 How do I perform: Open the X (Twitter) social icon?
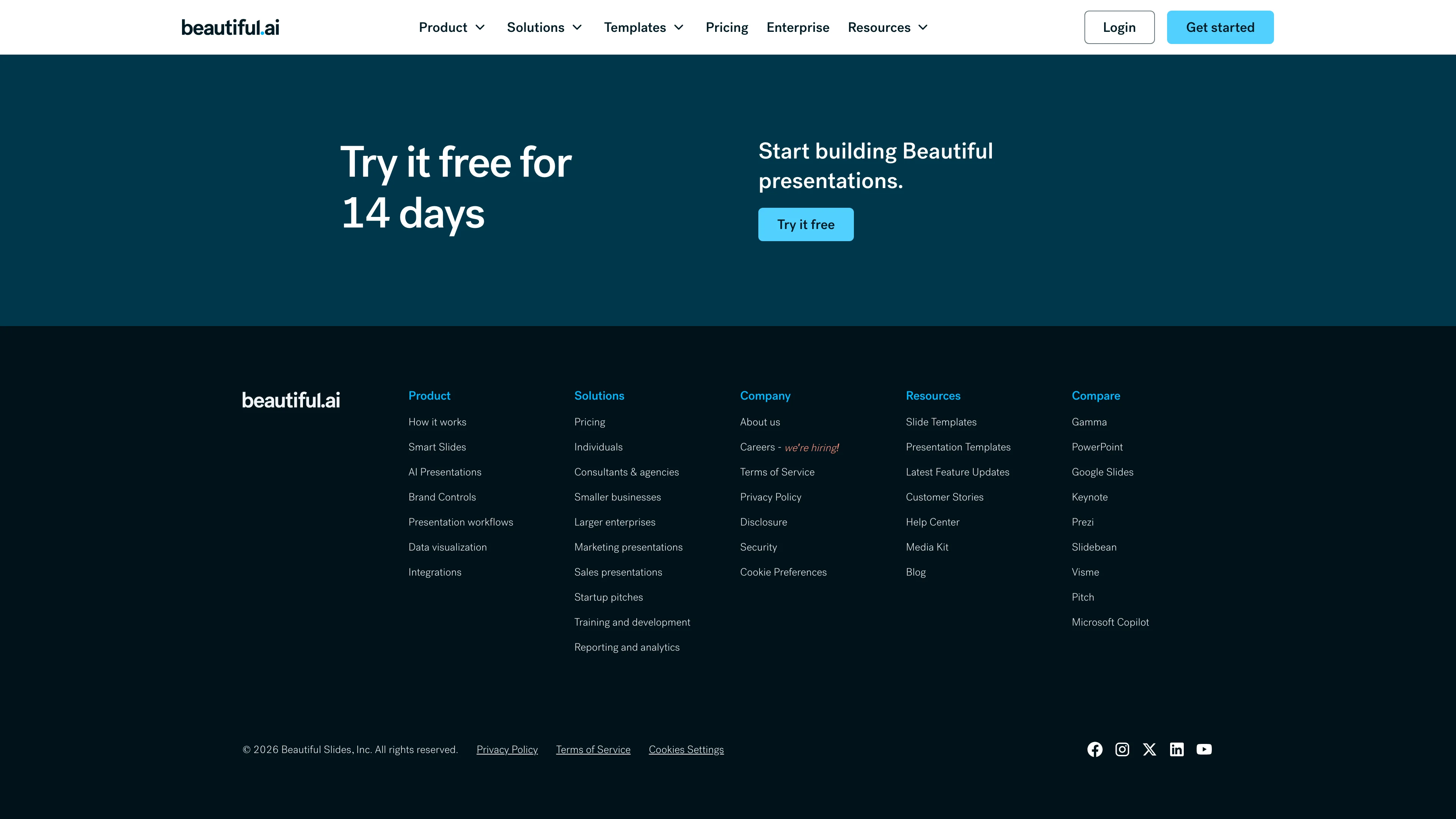1150,750
